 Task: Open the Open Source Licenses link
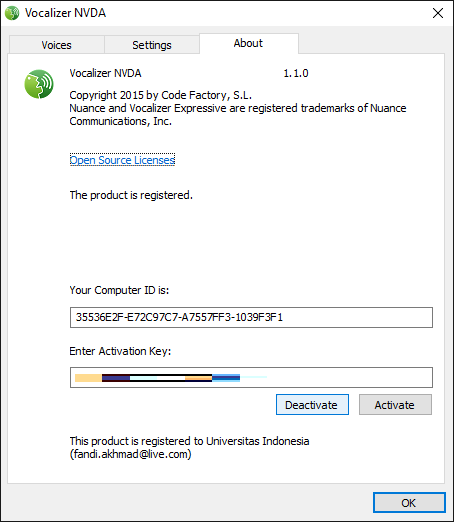click(x=122, y=160)
